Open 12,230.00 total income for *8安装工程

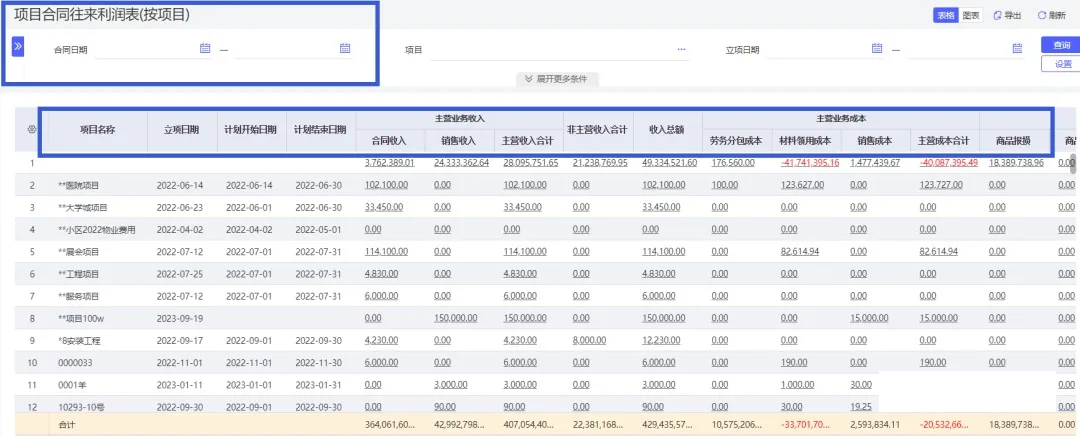click(661, 341)
